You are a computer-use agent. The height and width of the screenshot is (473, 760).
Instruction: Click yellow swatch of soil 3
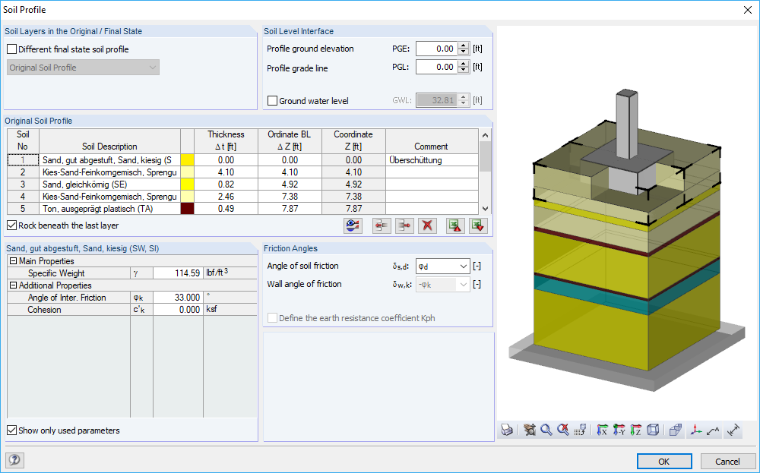(187, 184)
